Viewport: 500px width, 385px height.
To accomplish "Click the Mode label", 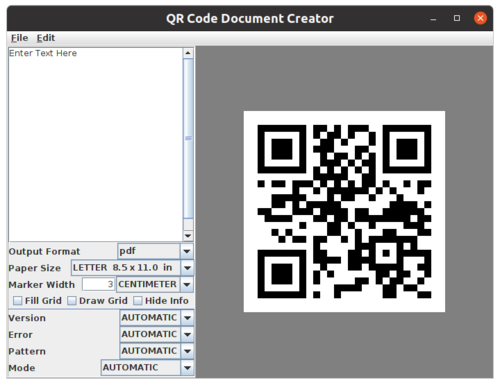I will (22, 368).
